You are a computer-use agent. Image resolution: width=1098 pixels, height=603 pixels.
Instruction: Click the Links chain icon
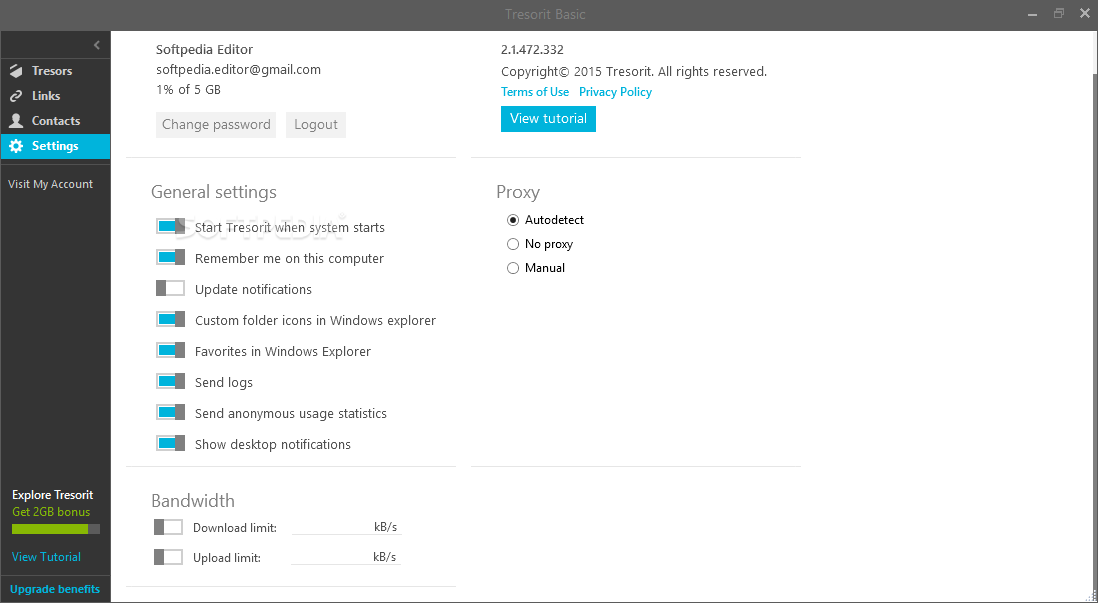pos(16,96)
